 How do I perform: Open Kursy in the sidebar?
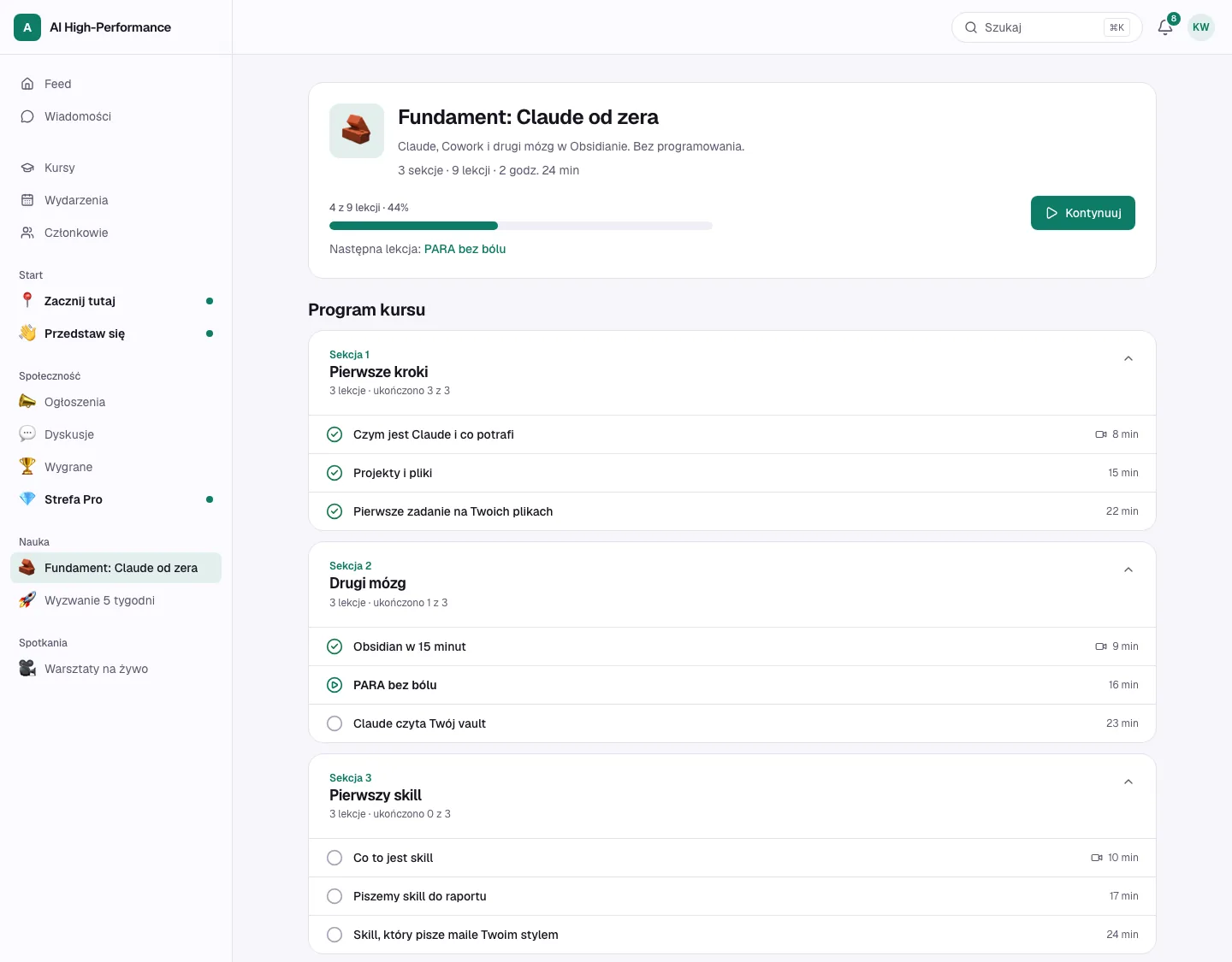click(115, 168)
